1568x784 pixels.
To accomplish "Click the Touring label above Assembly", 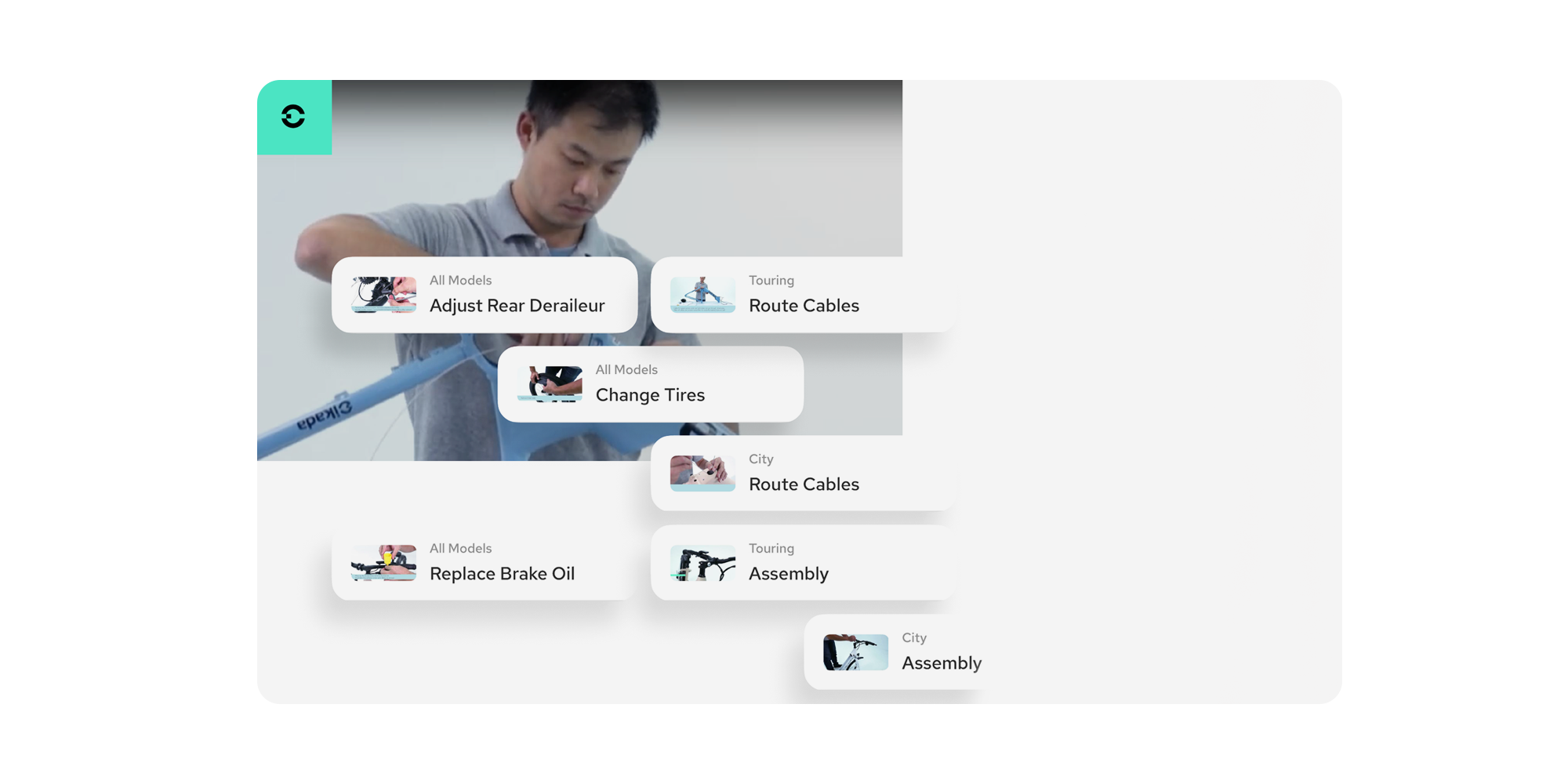I will coord(771,549).
